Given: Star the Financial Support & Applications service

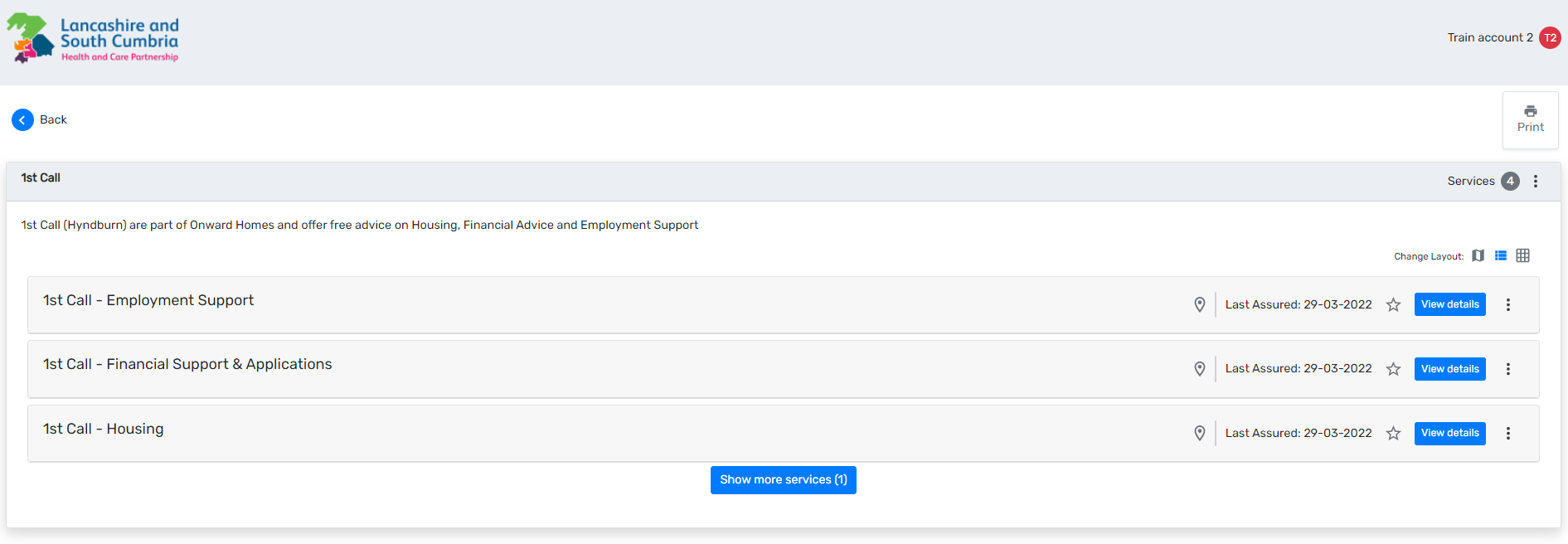Looking at the screenshot, I should point(1393,369).
